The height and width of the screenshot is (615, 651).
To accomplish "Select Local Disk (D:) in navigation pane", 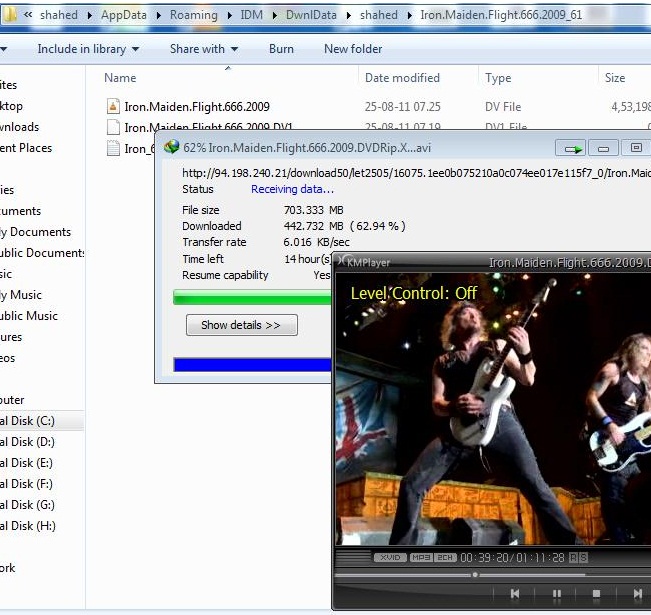I will click(x=27, y=442).
